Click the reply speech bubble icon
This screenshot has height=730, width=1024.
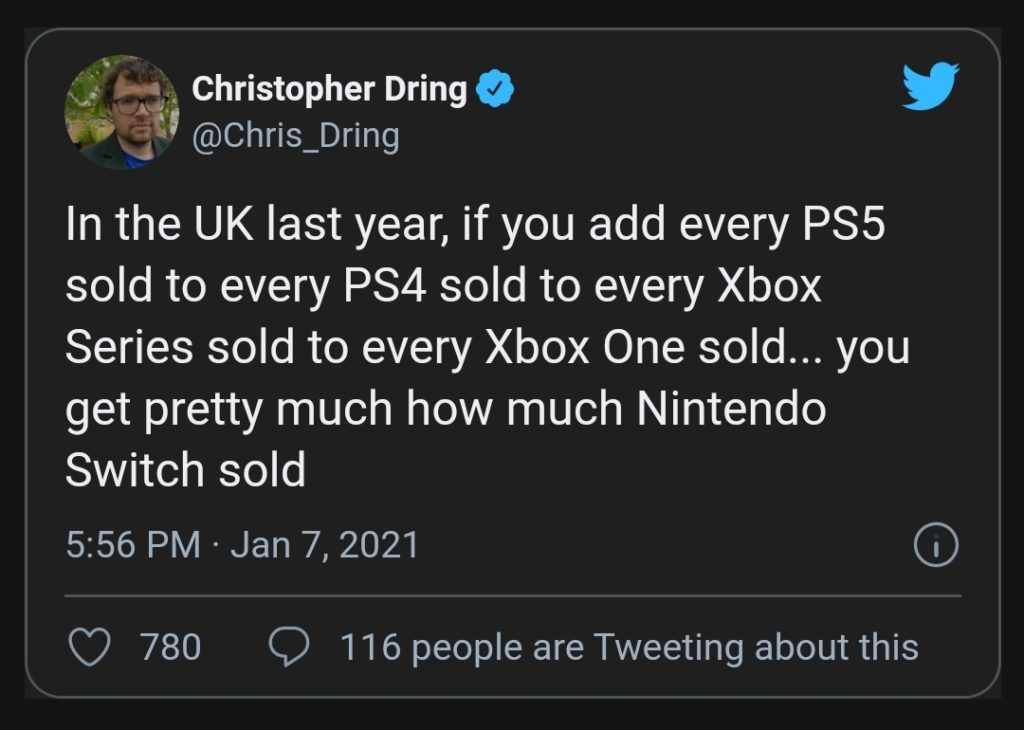(291, 647)
